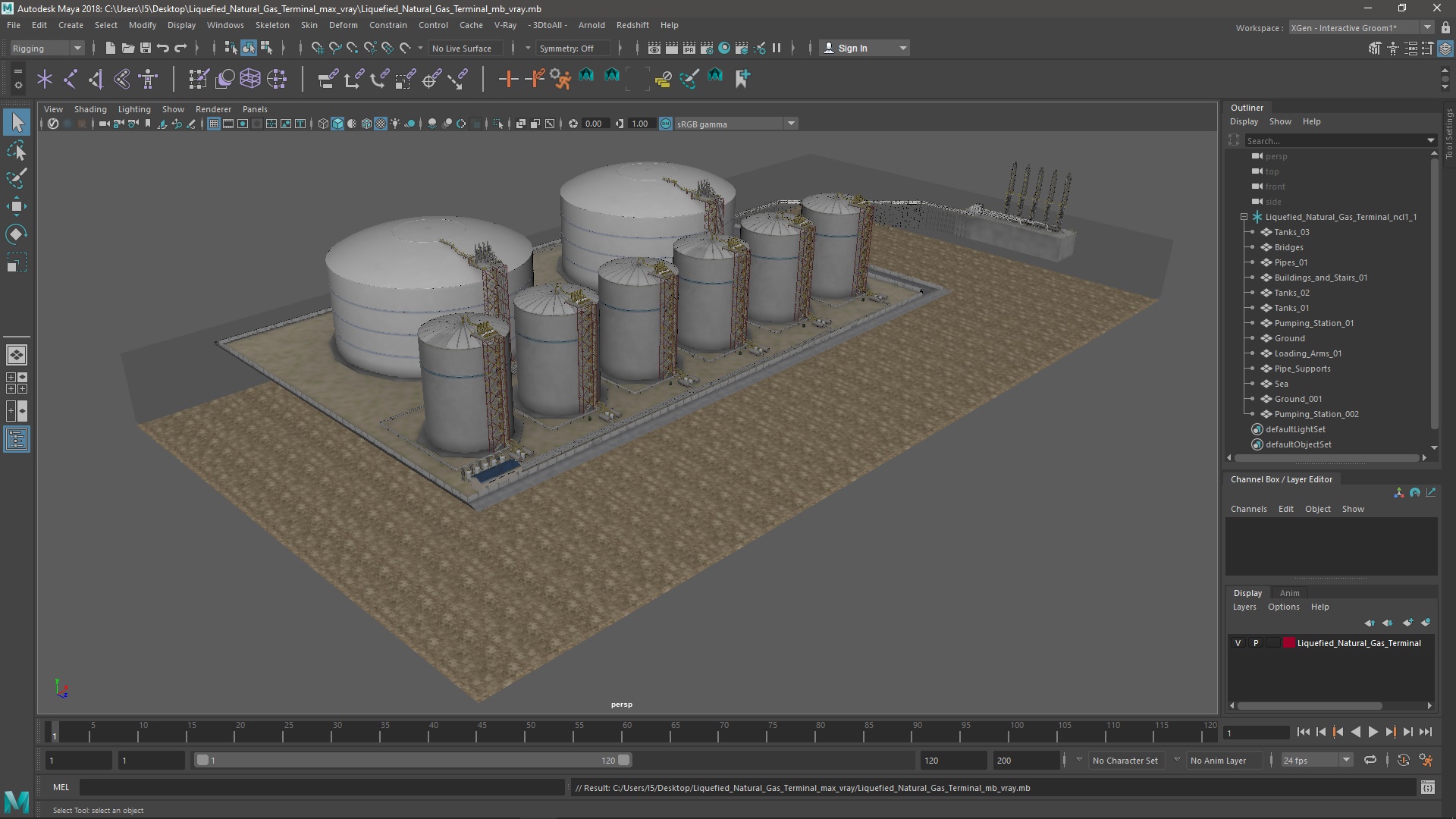Click the No Live Surface field
The height and width of the screenshot is (819, 1456).
click(x=464, y=48)
